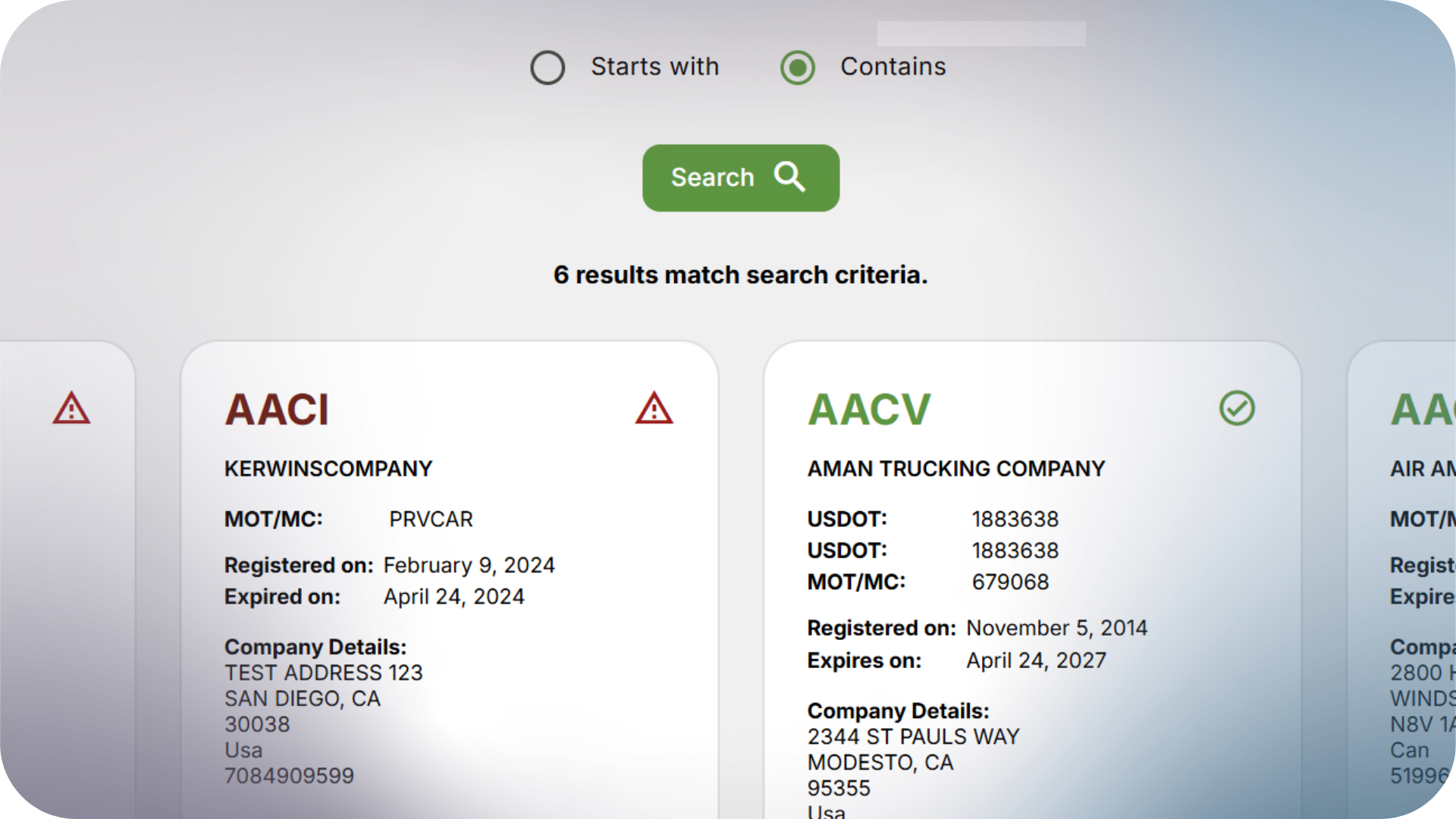This screenshot has height=819, width=1456.
Task: Click the 6 results match search criteria text
Action: click(741, 275)
